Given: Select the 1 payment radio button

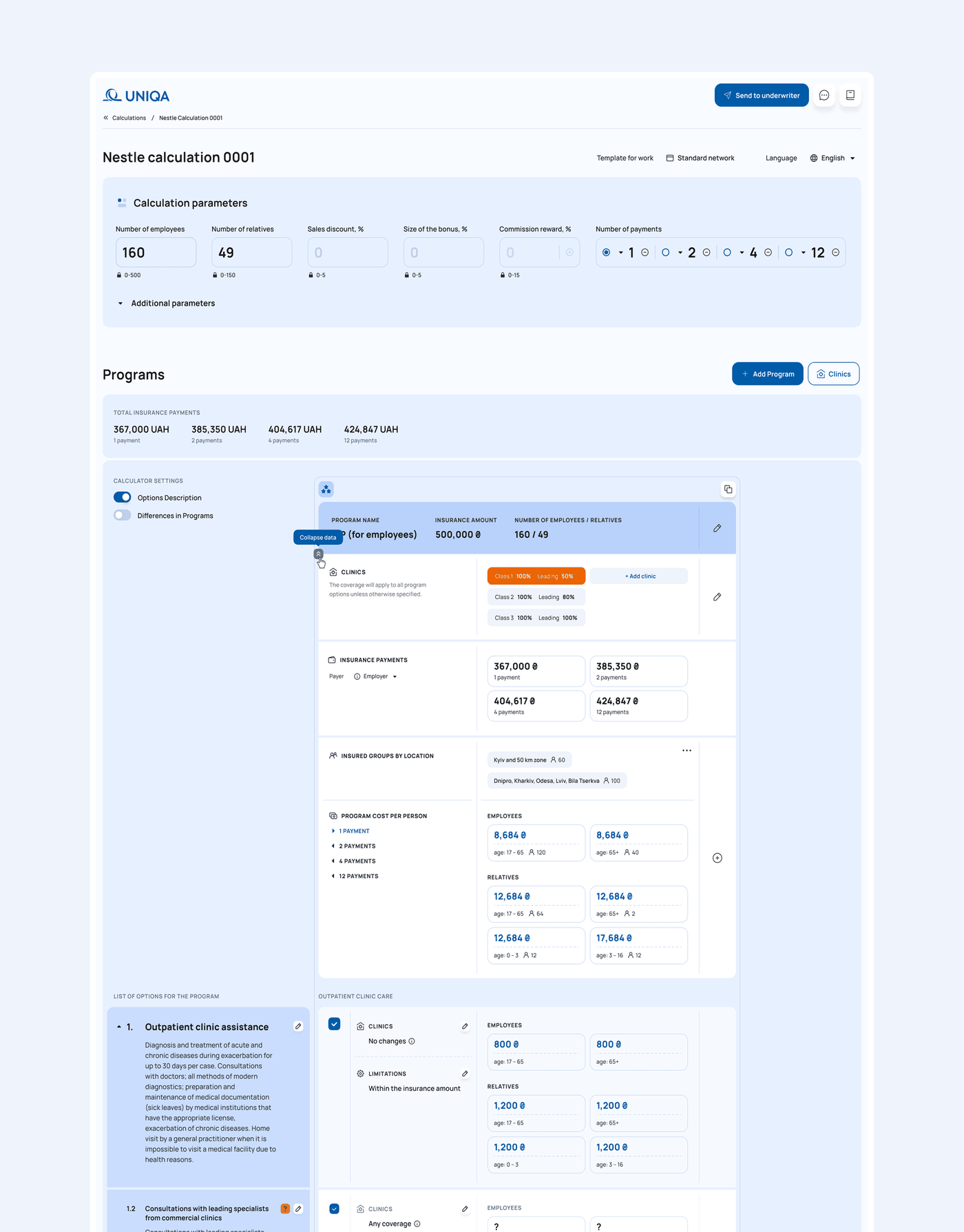Looking at the screenshot, I should pyautogui.click(x=606, y=253).
